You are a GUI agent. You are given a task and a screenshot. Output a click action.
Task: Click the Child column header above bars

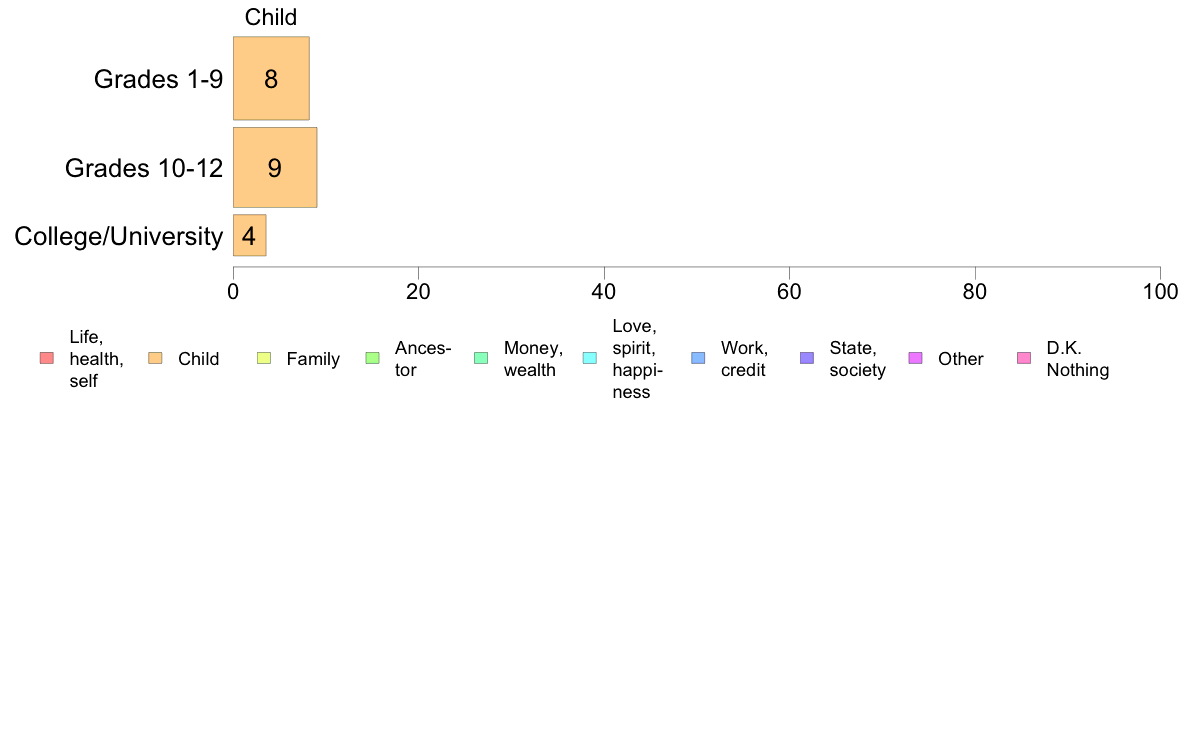click(x=271, y=17)
